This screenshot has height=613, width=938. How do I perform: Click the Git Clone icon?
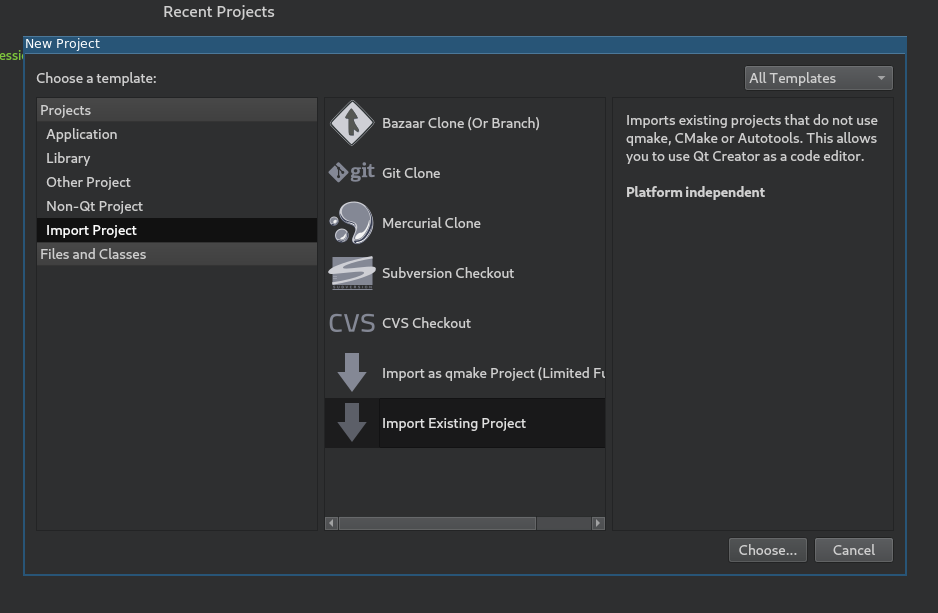coord(351,172)
